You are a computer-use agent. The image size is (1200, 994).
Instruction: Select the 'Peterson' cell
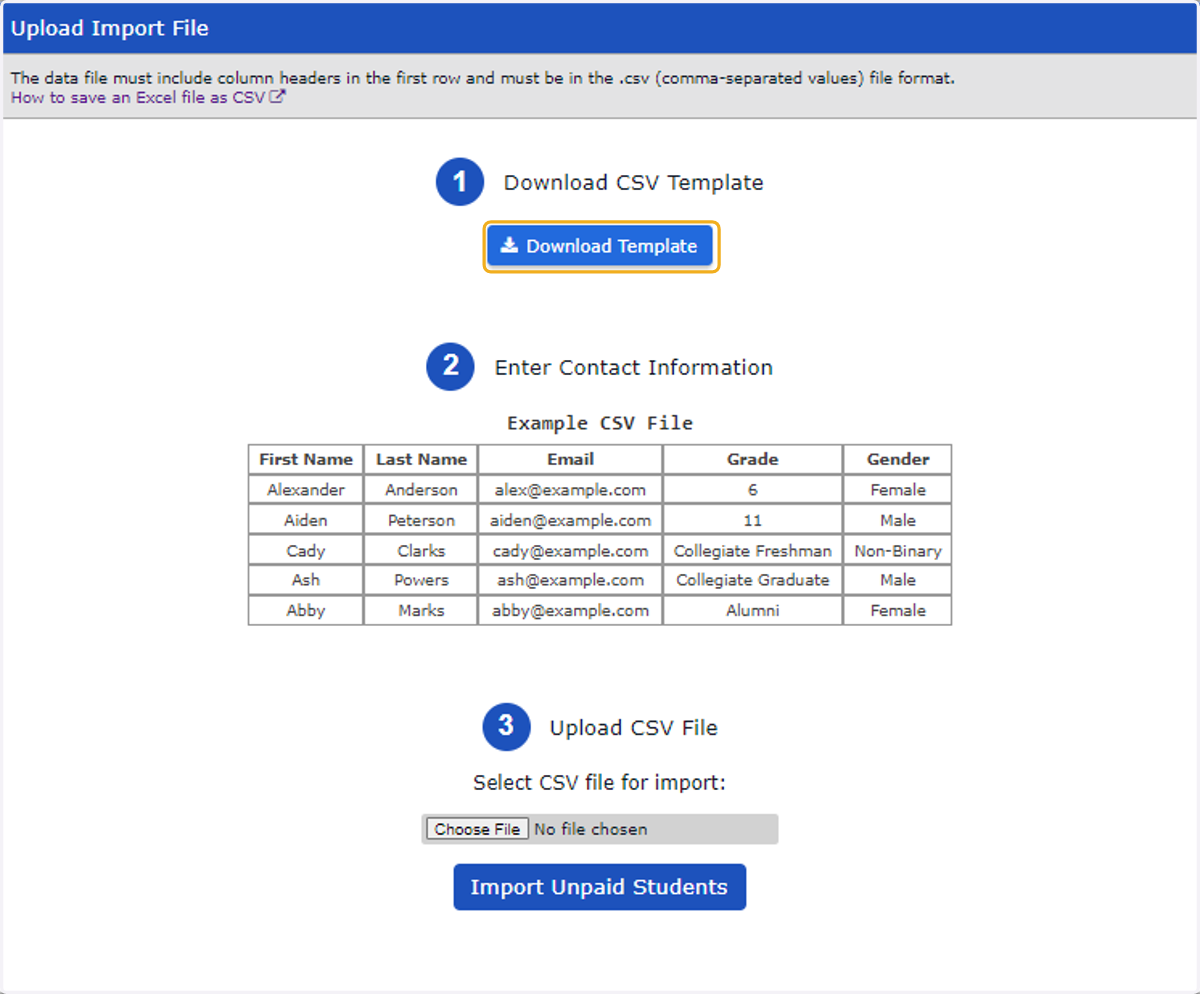click(421, 520)
